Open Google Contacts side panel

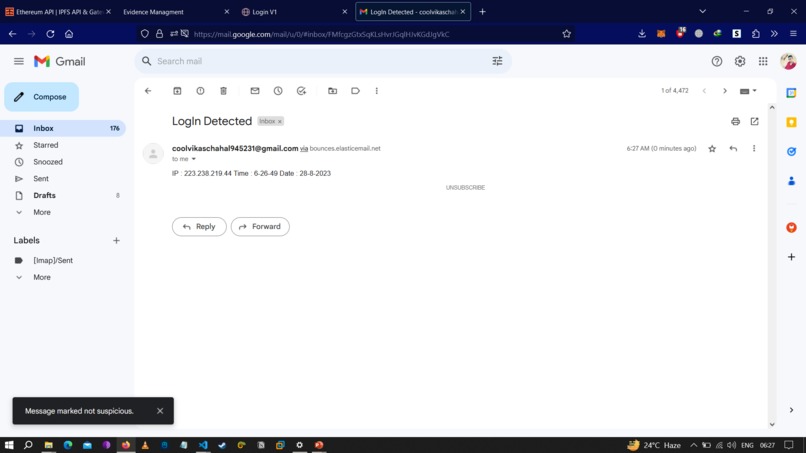[x=792, y=181]
